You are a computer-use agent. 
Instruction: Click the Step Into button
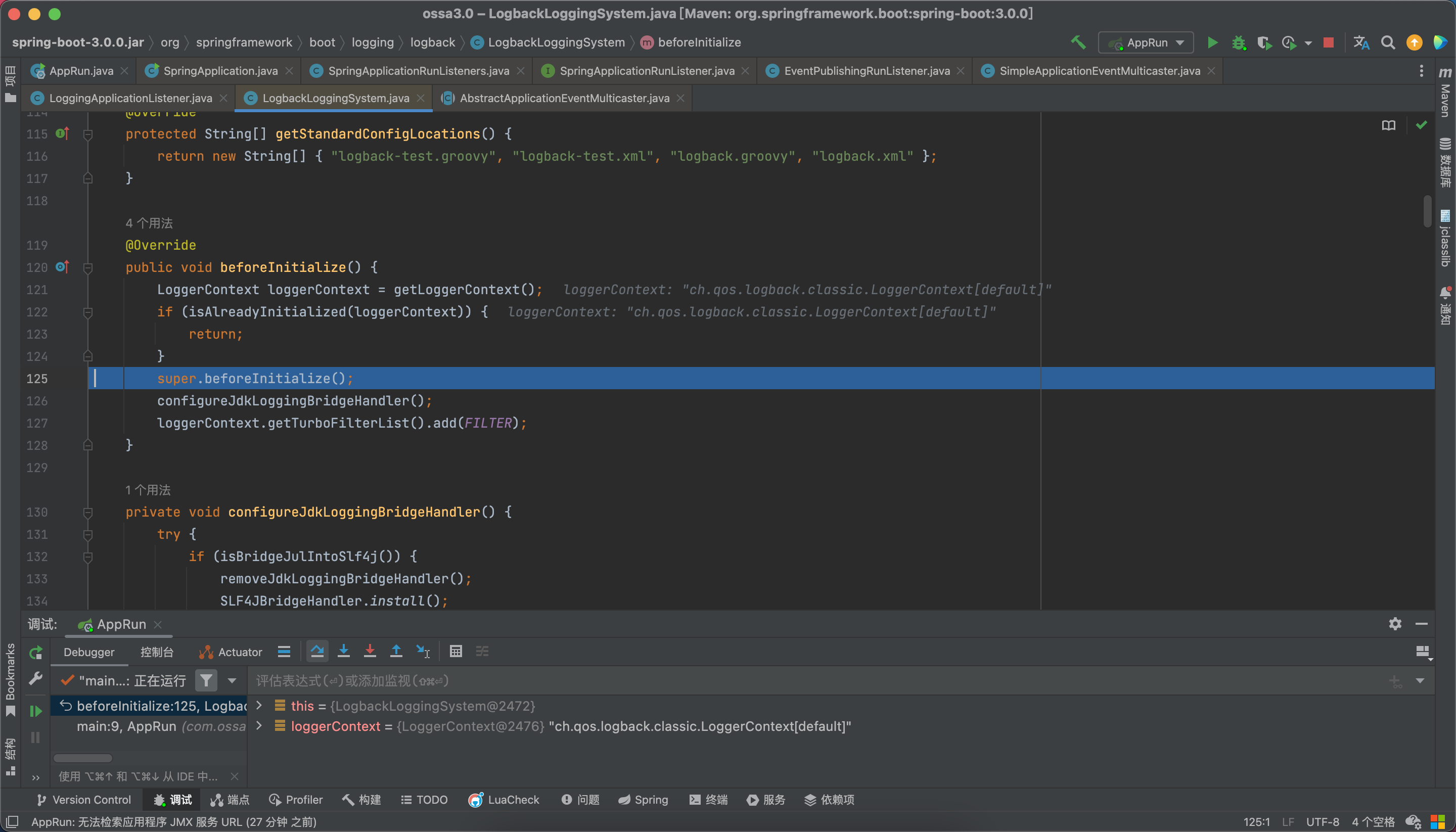tap(343, 652)
